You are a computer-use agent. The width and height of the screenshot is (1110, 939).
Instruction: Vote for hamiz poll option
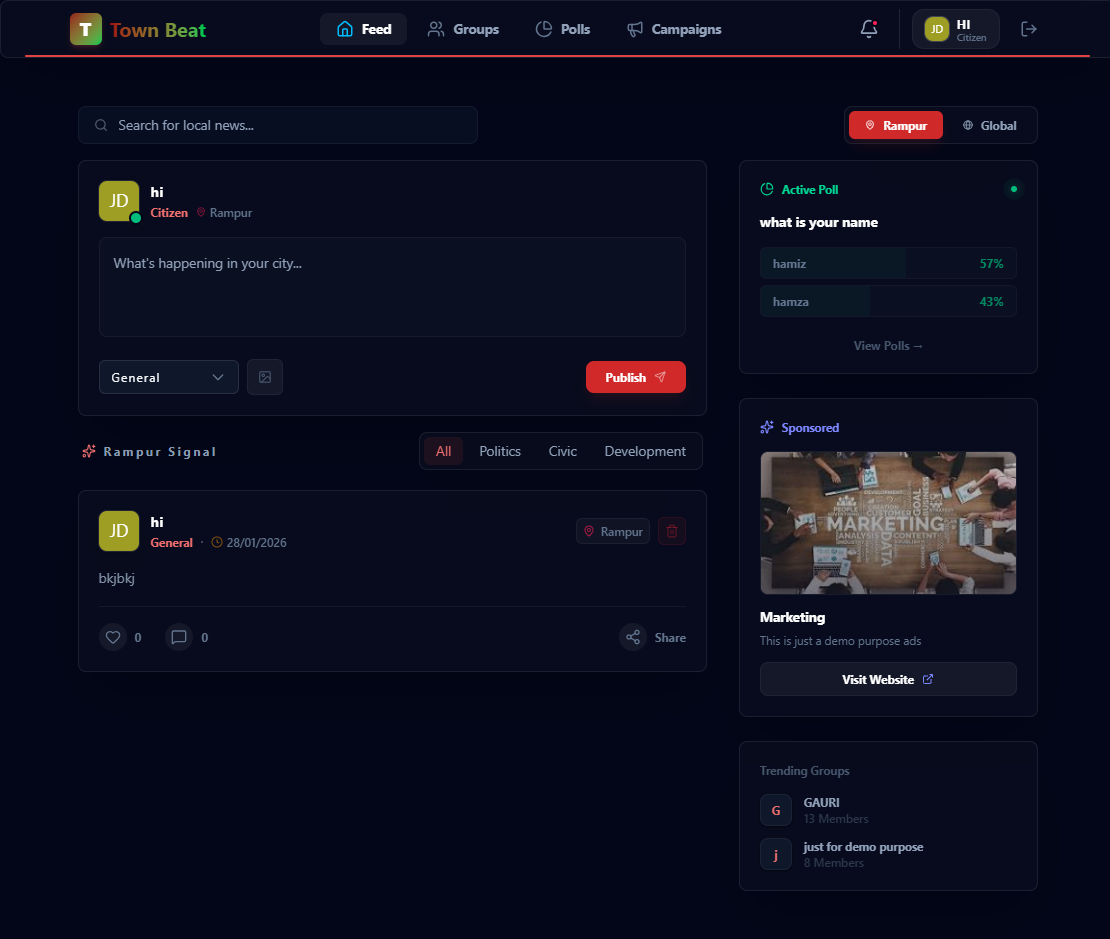click(x=888, y=263)
